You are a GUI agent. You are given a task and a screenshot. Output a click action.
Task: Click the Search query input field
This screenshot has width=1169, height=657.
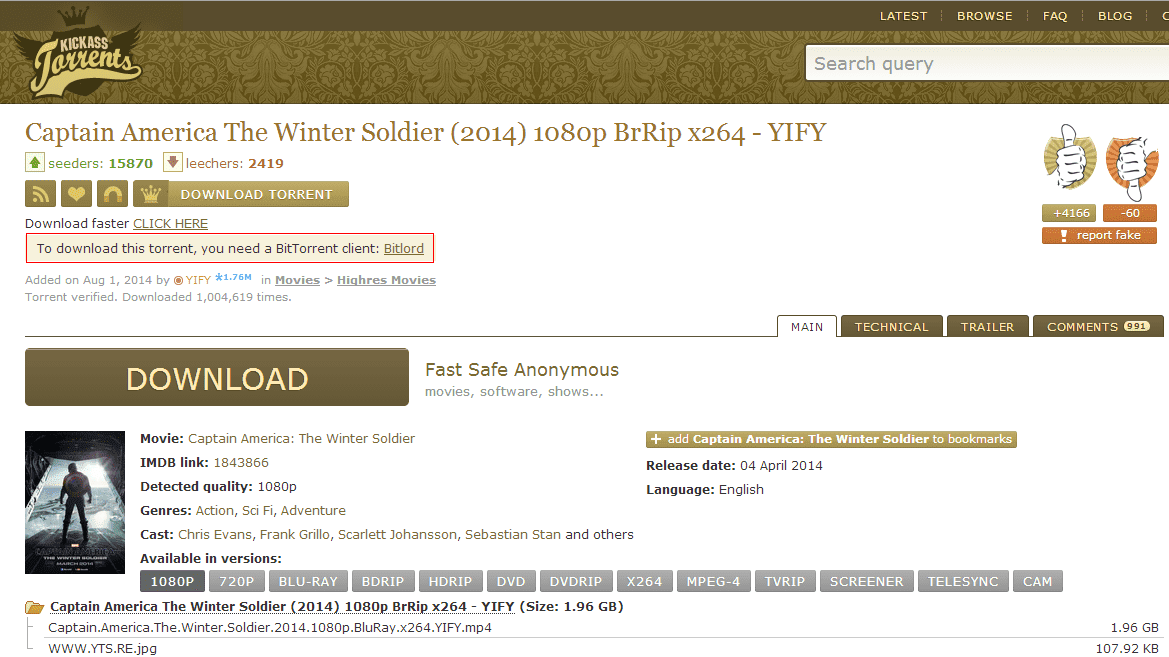987,63
